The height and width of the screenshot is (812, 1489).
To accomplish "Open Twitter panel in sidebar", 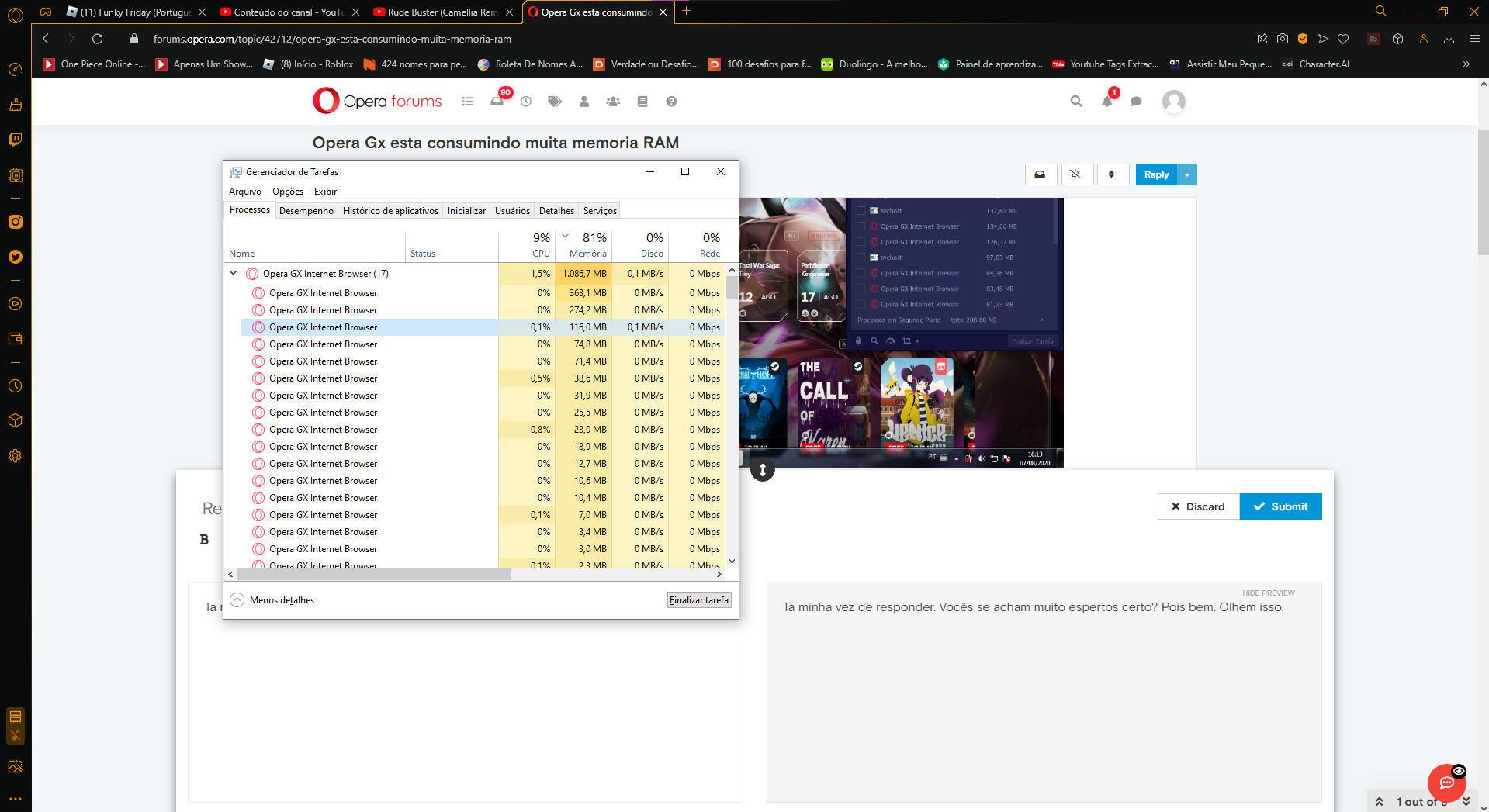I will (15, 257).
